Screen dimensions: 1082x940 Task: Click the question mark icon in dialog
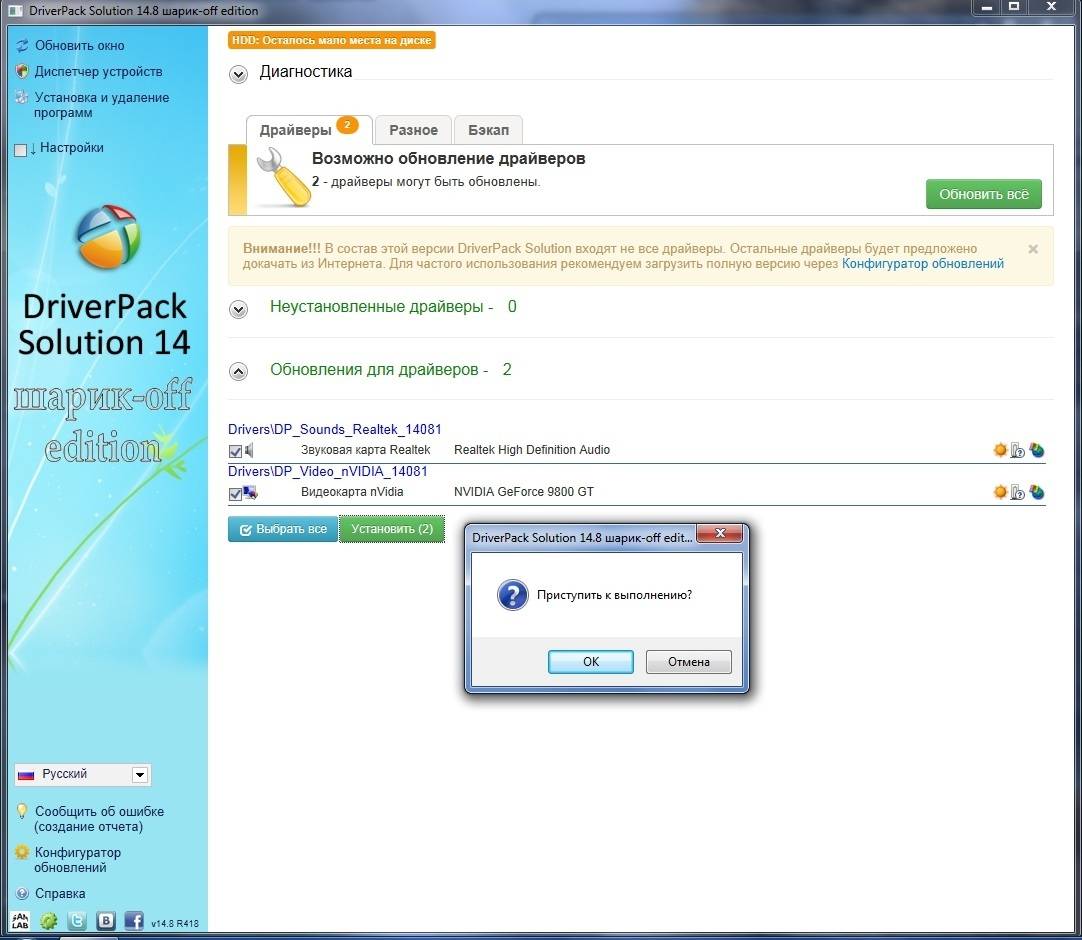click(x=513, y=595)
